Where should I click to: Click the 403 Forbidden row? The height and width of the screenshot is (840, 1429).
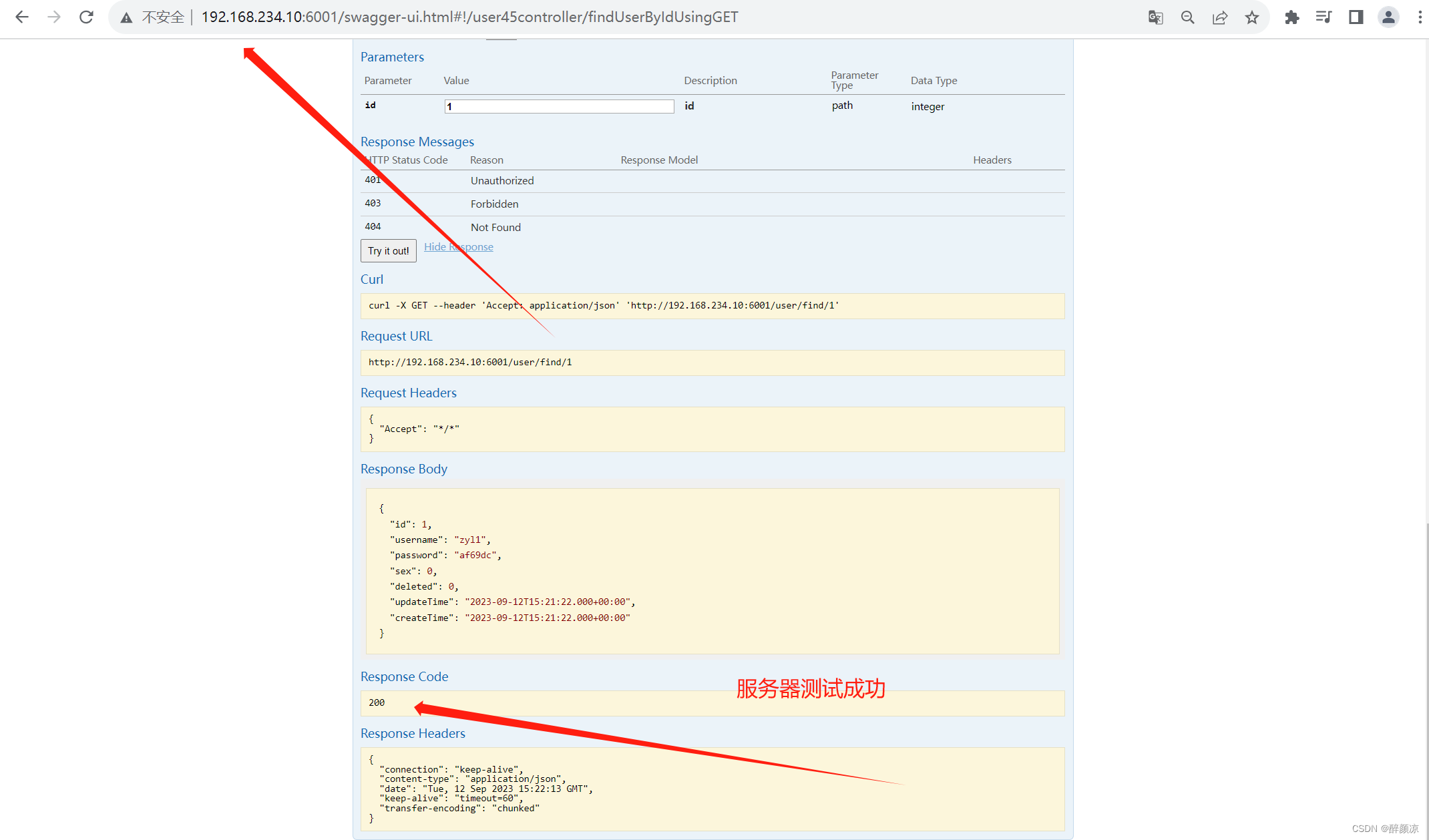click(712, 204)
